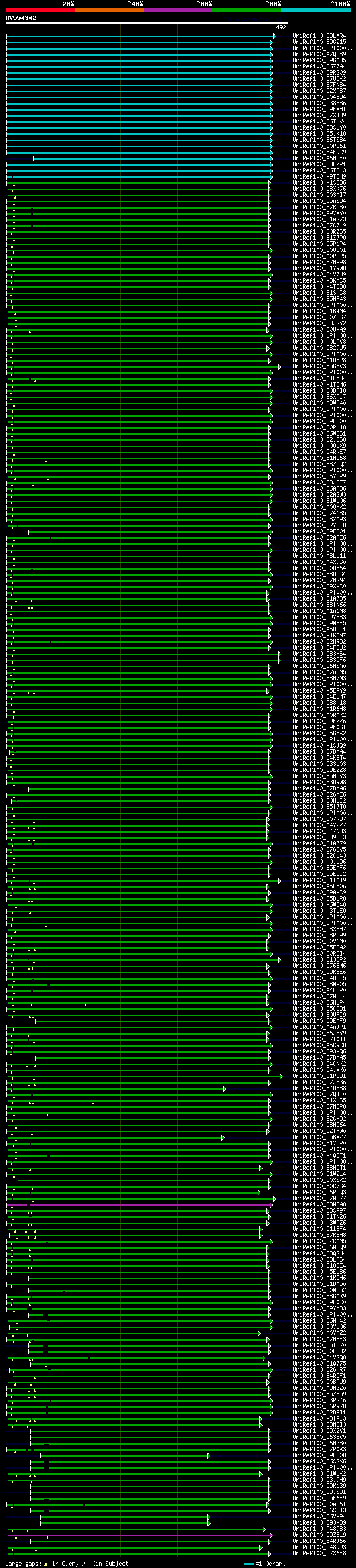Screen dimensions: 356x1568
Task: Click the cyan ~100% legend color bar
Action: [317, 10]
